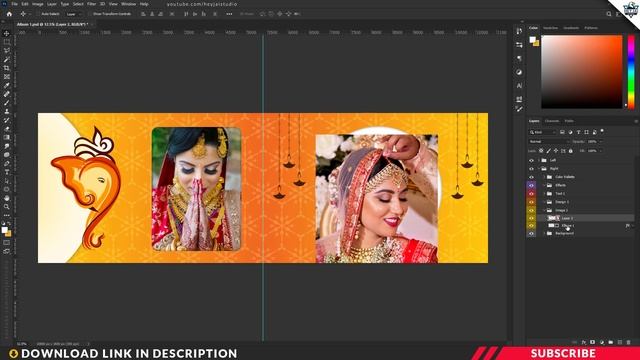Click lock position icon in Layers
Viewport: 640px width, 360px height.
556,151
